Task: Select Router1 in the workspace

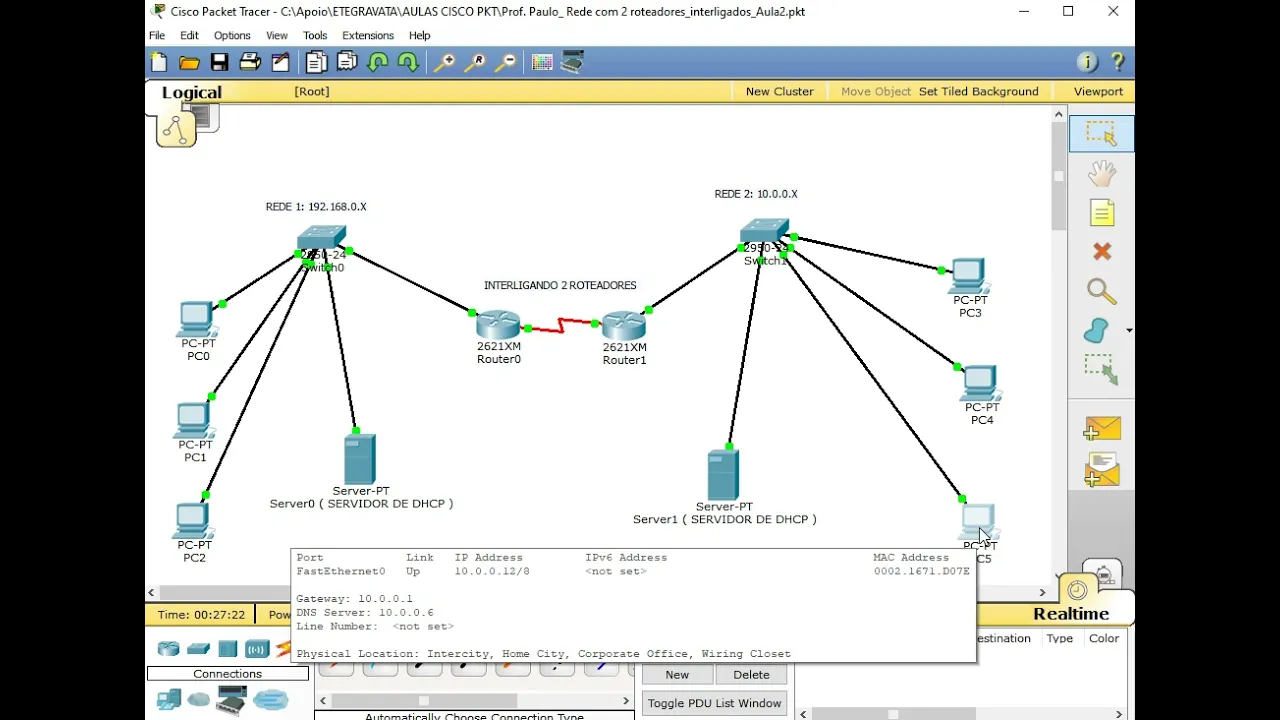Action: tap(624, 326)
